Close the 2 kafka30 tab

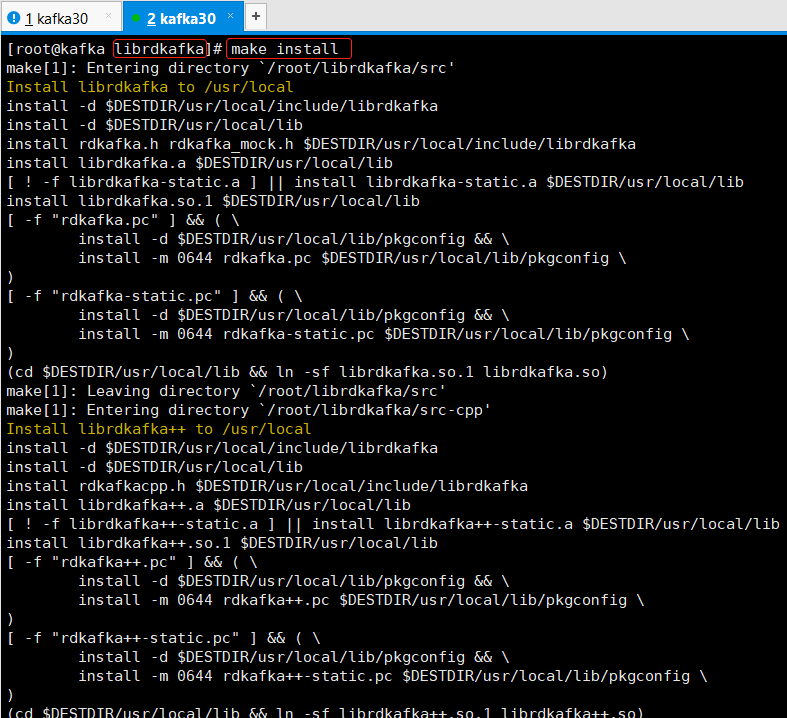coord(230,16)
